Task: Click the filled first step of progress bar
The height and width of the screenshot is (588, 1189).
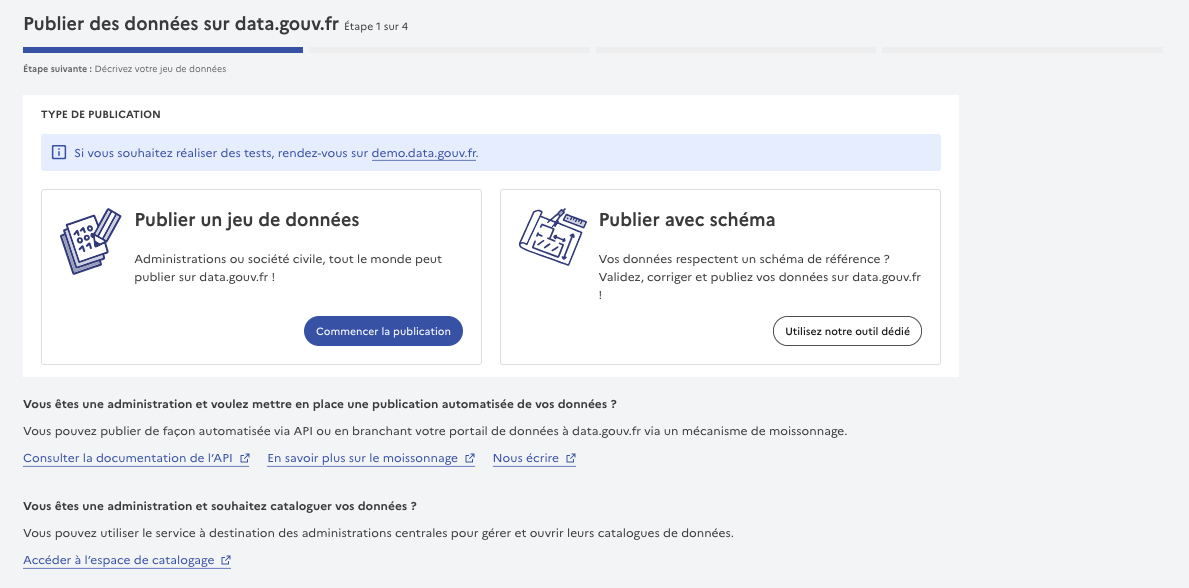Action: (163, 50)
